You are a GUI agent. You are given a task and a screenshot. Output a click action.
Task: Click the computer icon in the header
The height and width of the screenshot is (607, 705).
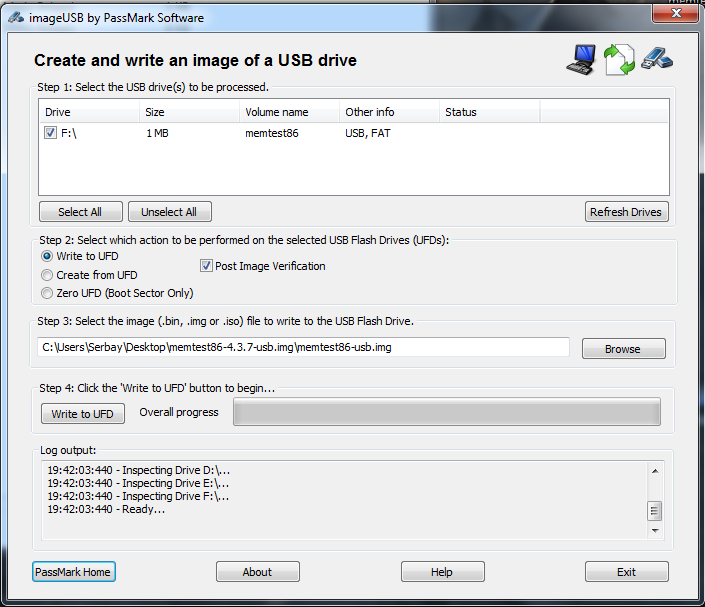(x=581, y=60)
